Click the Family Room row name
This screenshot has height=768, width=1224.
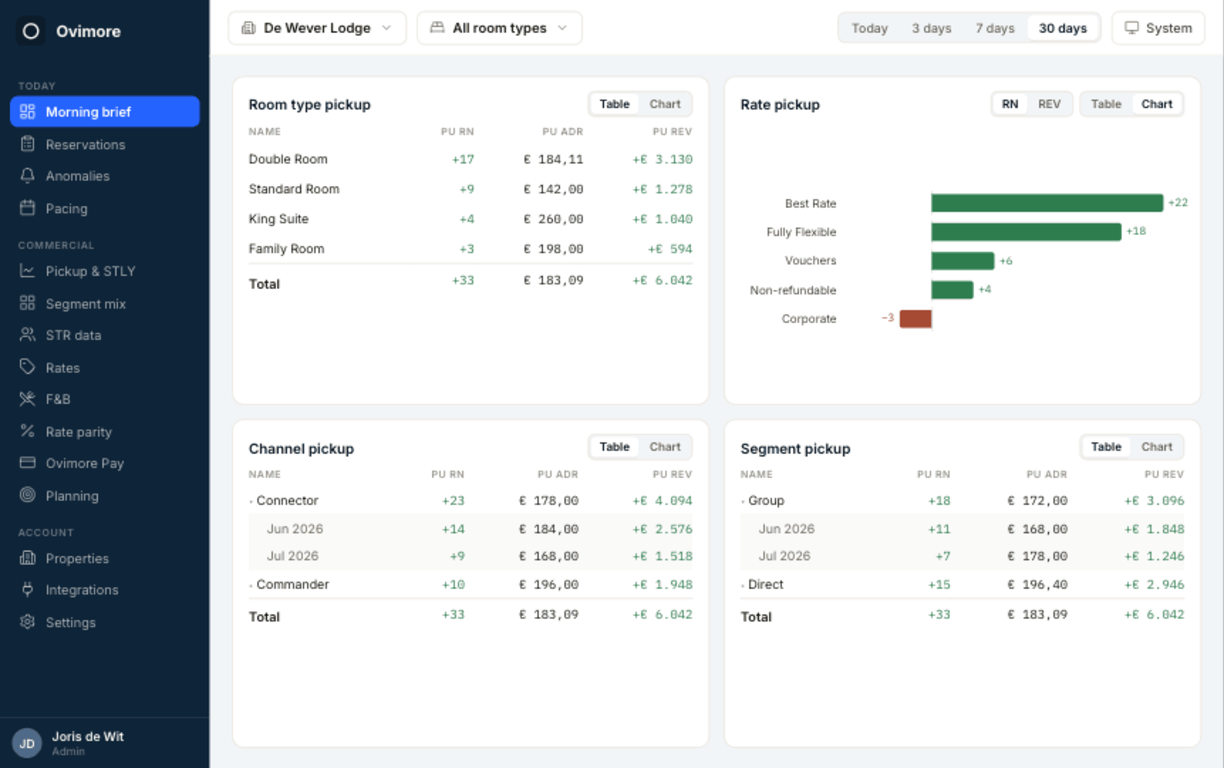(x=287, y=249)
